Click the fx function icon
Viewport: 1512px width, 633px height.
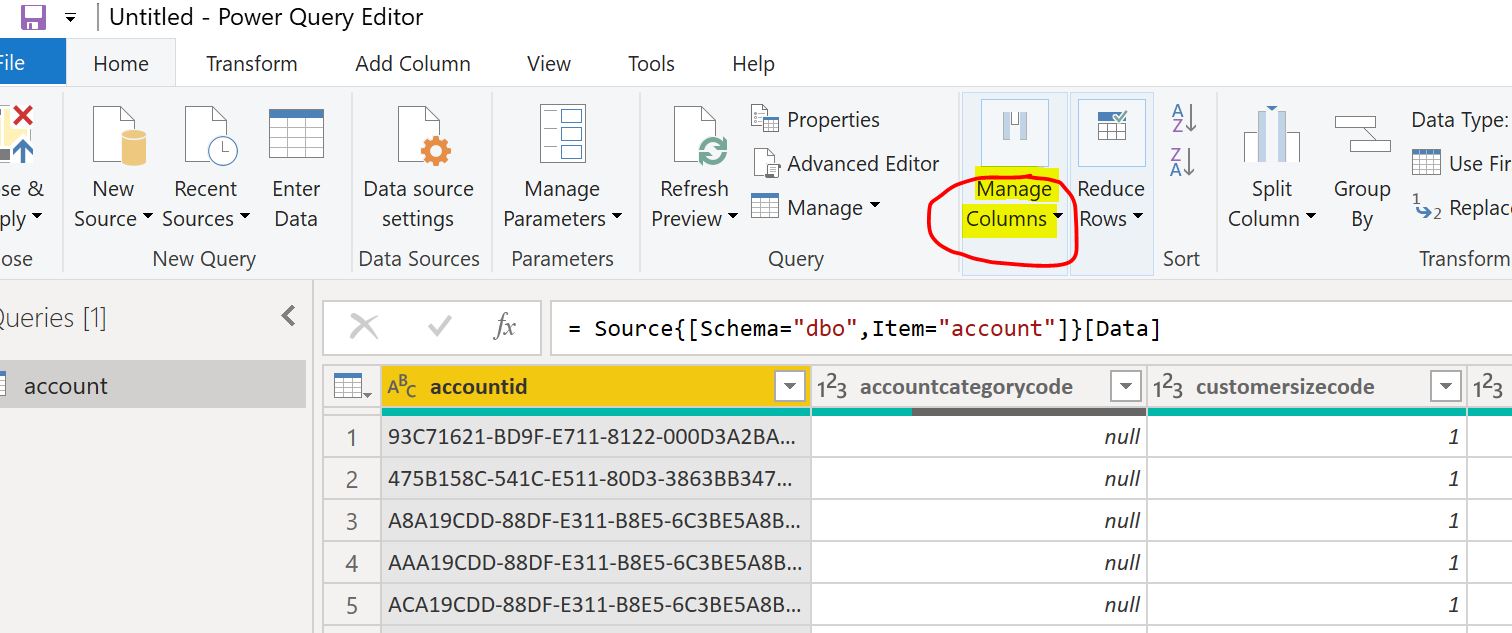(505, 326)
